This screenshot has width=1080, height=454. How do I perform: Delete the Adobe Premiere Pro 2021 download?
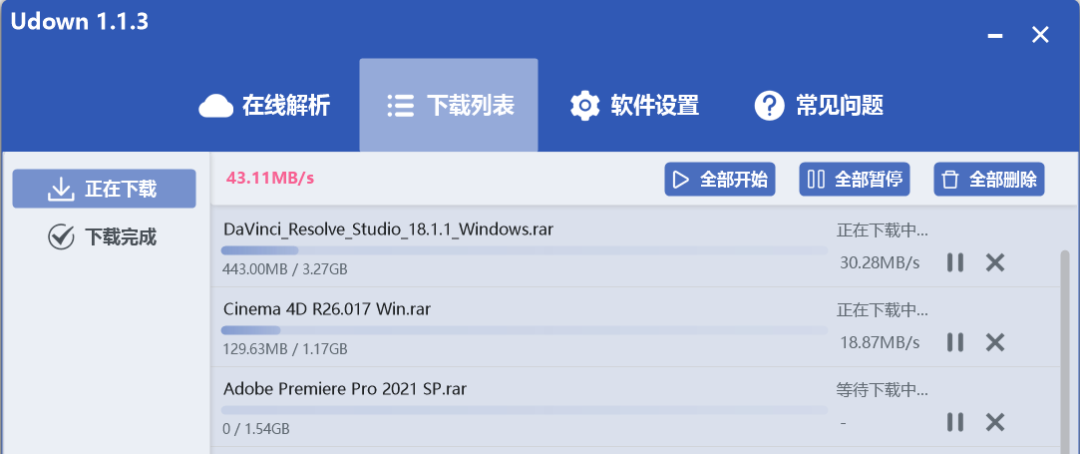pyautogui.click(x=995, y=422)
